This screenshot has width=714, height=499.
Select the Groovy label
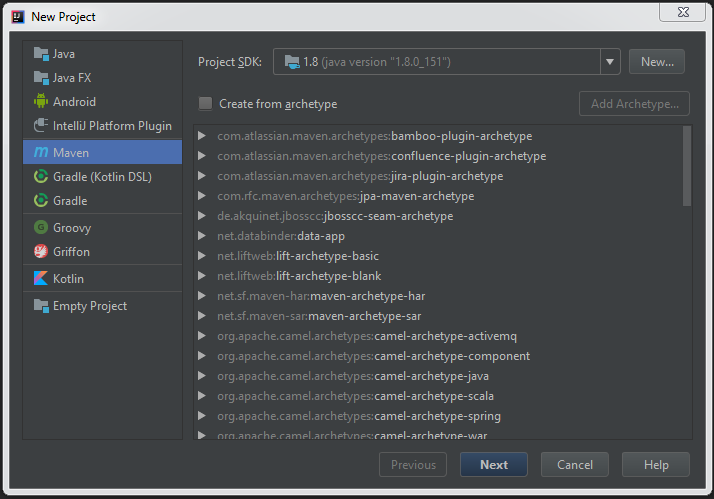click(x=72, y=228)
